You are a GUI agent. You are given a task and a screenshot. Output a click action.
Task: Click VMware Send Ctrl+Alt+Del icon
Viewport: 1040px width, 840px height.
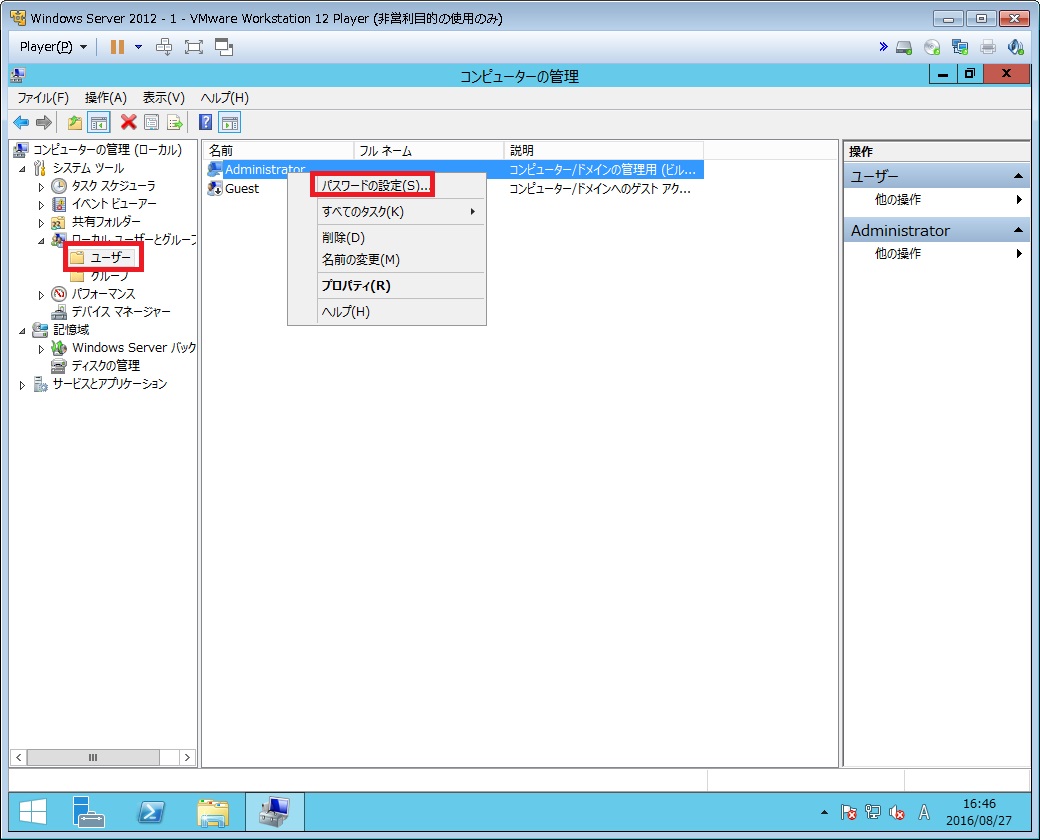(x=164, y=46)
